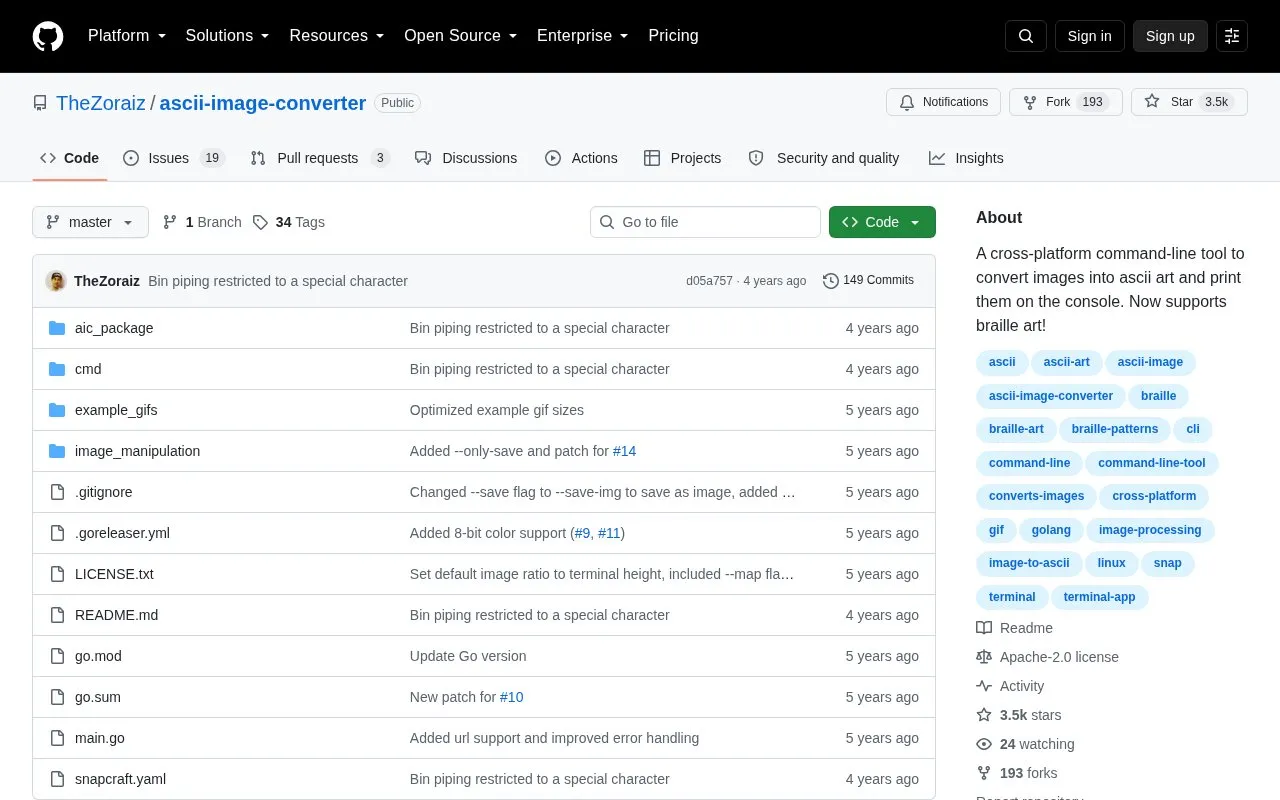Open issue link #14
The width and height of the screenshot is (1280, 800).
[x=624, y=451]
